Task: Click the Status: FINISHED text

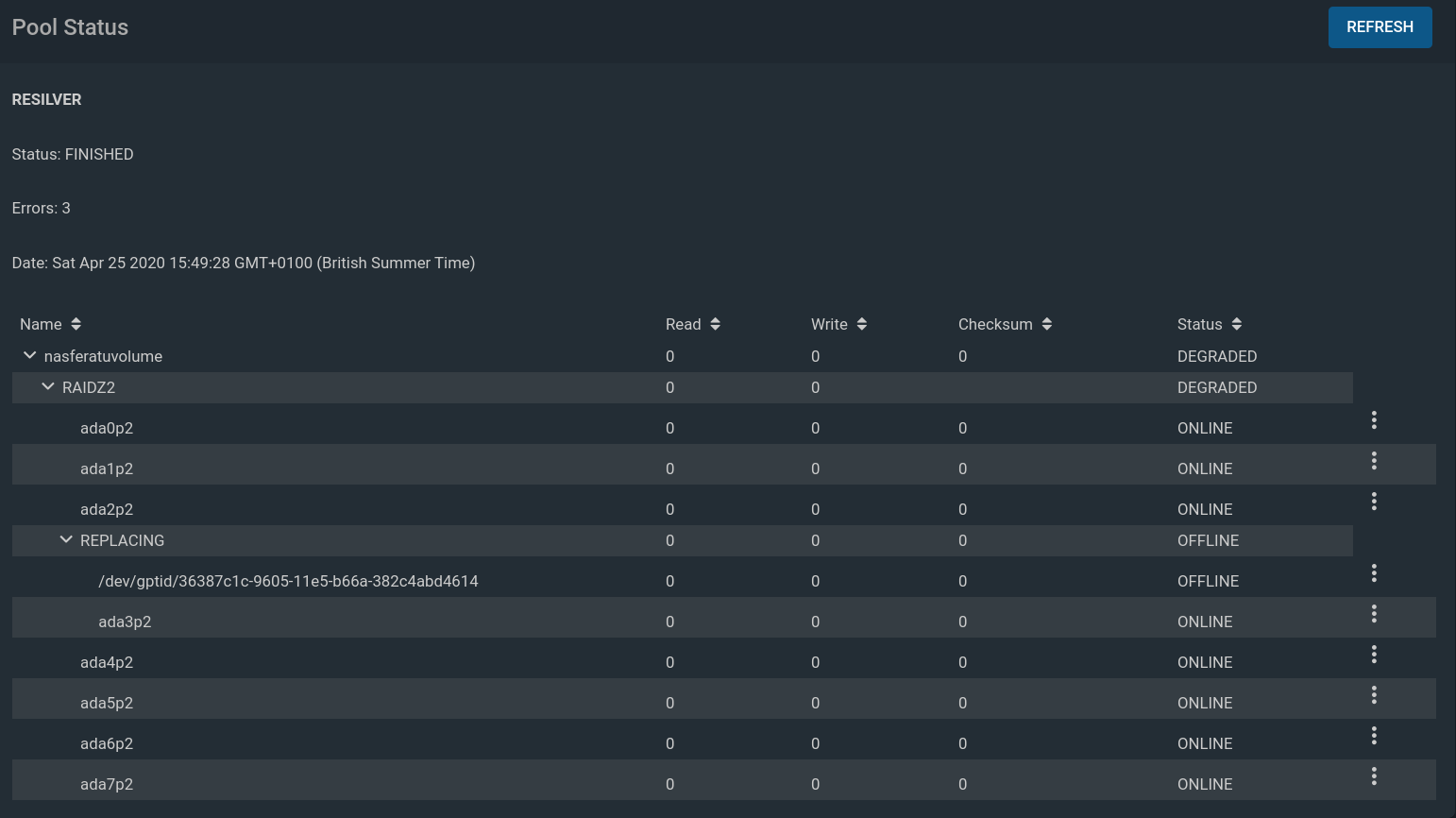Action: [x=73, y=154]
